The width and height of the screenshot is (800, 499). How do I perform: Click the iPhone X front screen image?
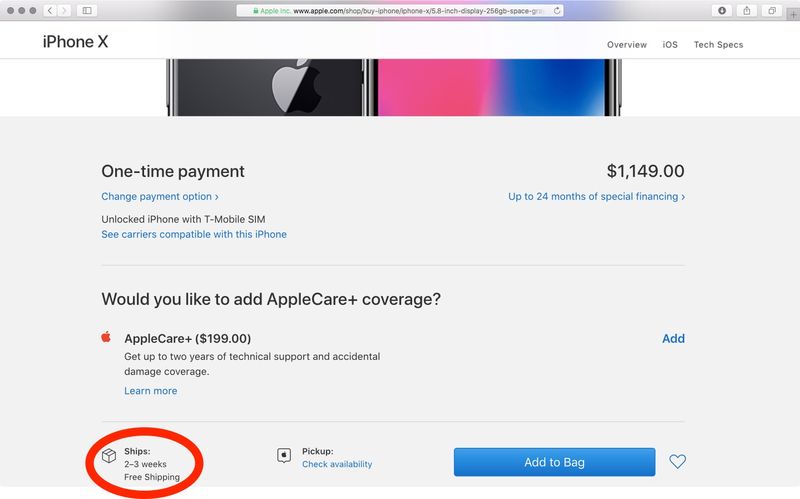(x=494, y=87)
